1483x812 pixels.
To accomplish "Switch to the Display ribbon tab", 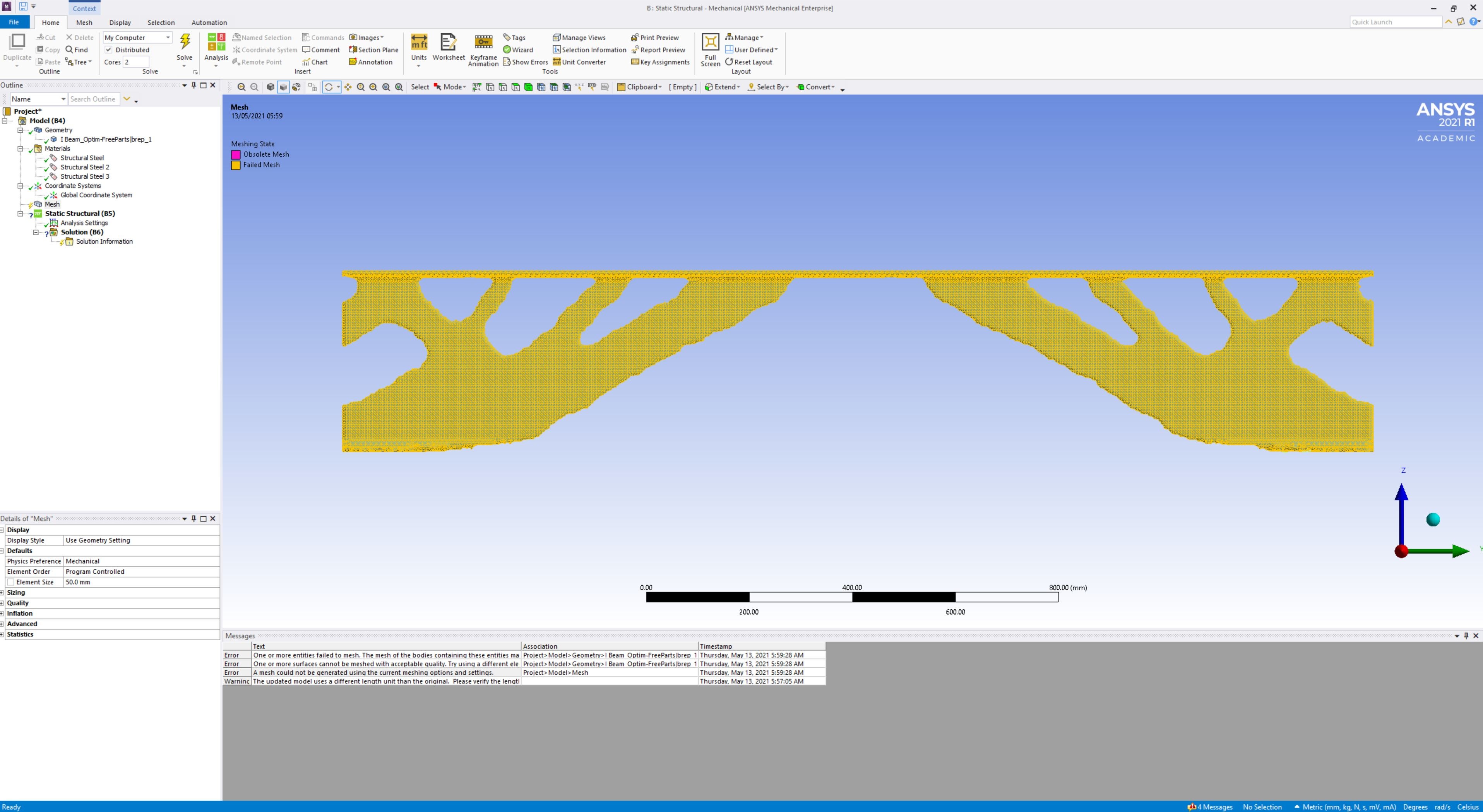I will pos(120,22).
